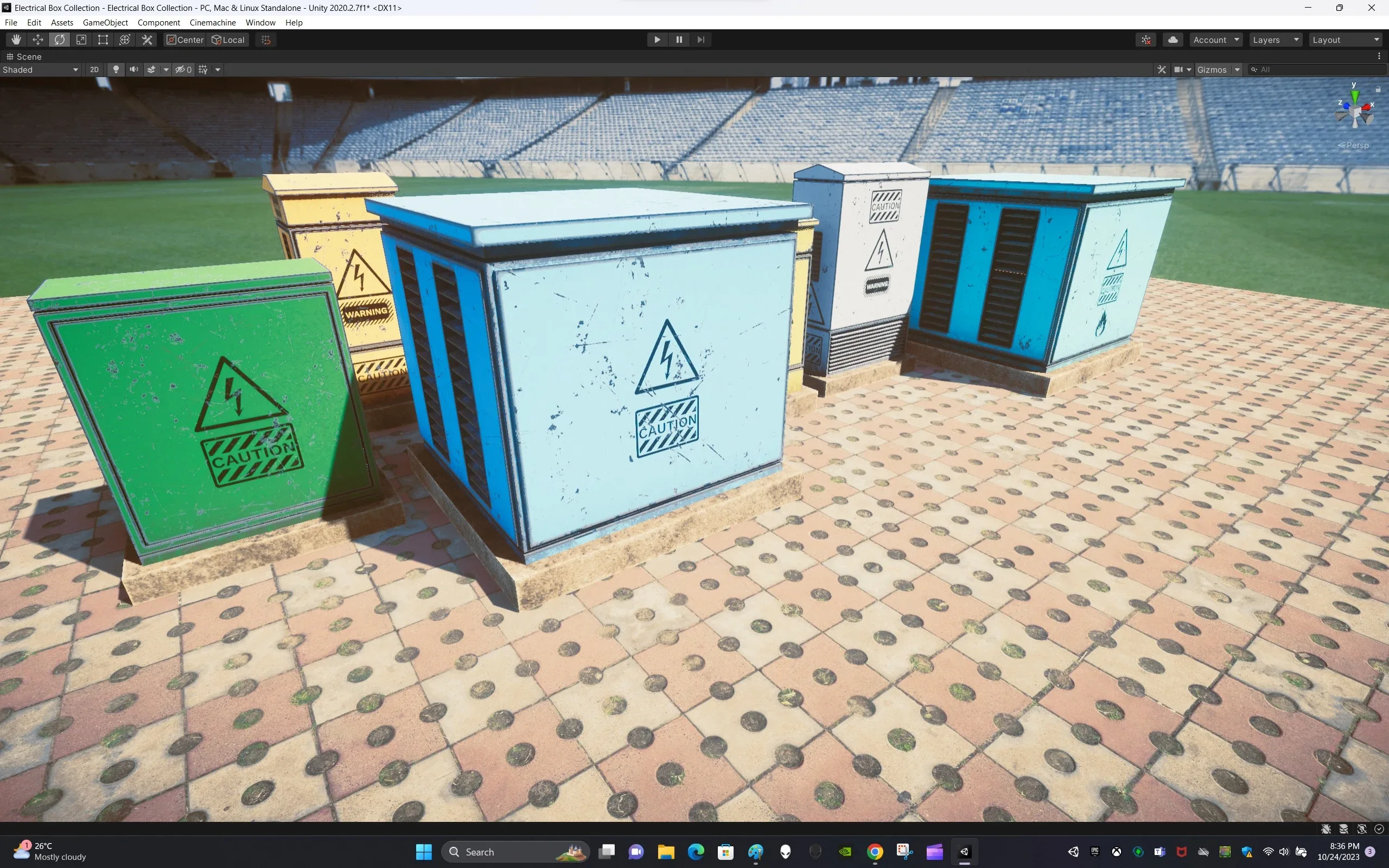1389x868 pixels.
Task: Expand the scene effects dropdown arrow
Action: (166, 69)
